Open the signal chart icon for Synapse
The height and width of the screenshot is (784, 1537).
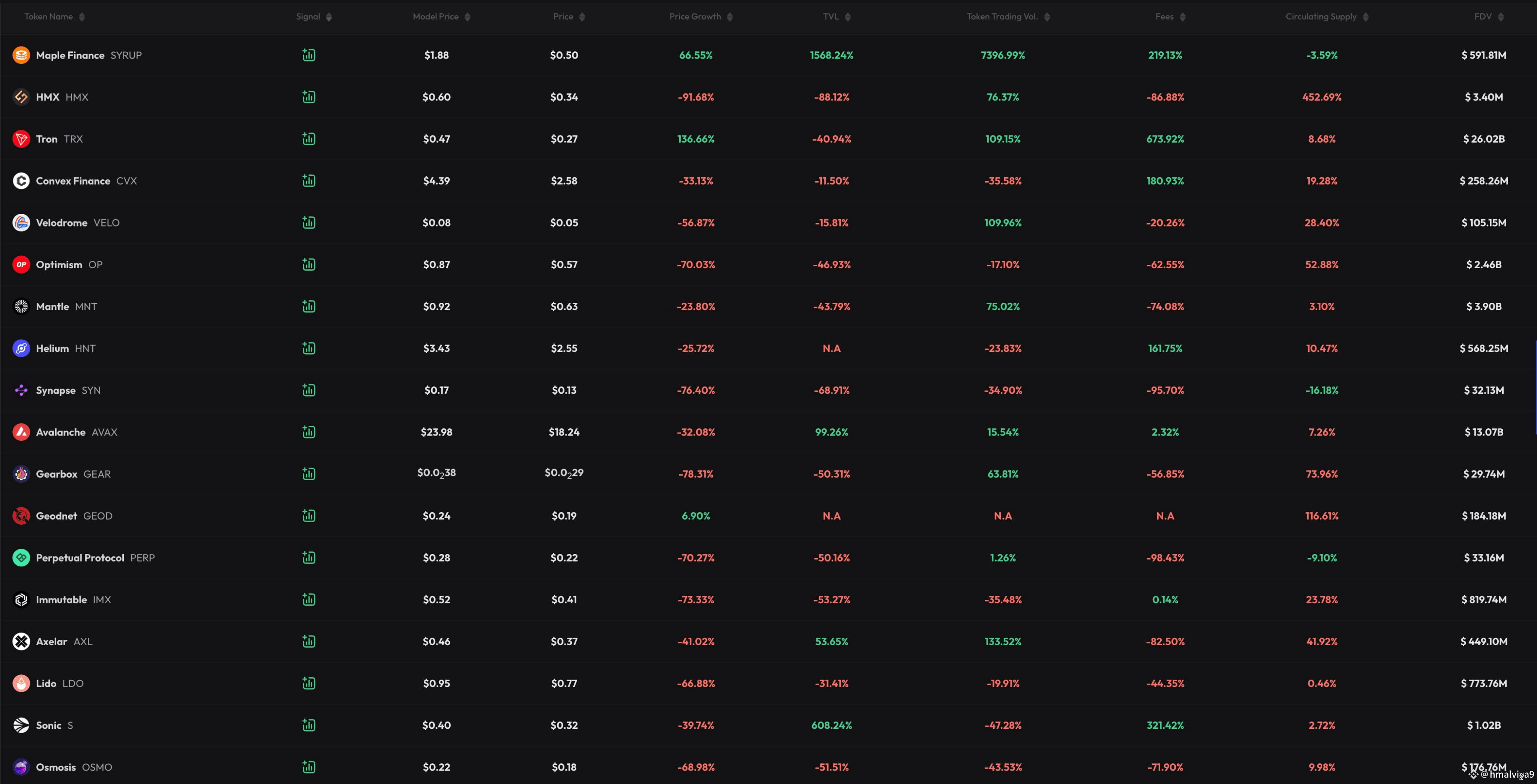(x=308, y=390)
